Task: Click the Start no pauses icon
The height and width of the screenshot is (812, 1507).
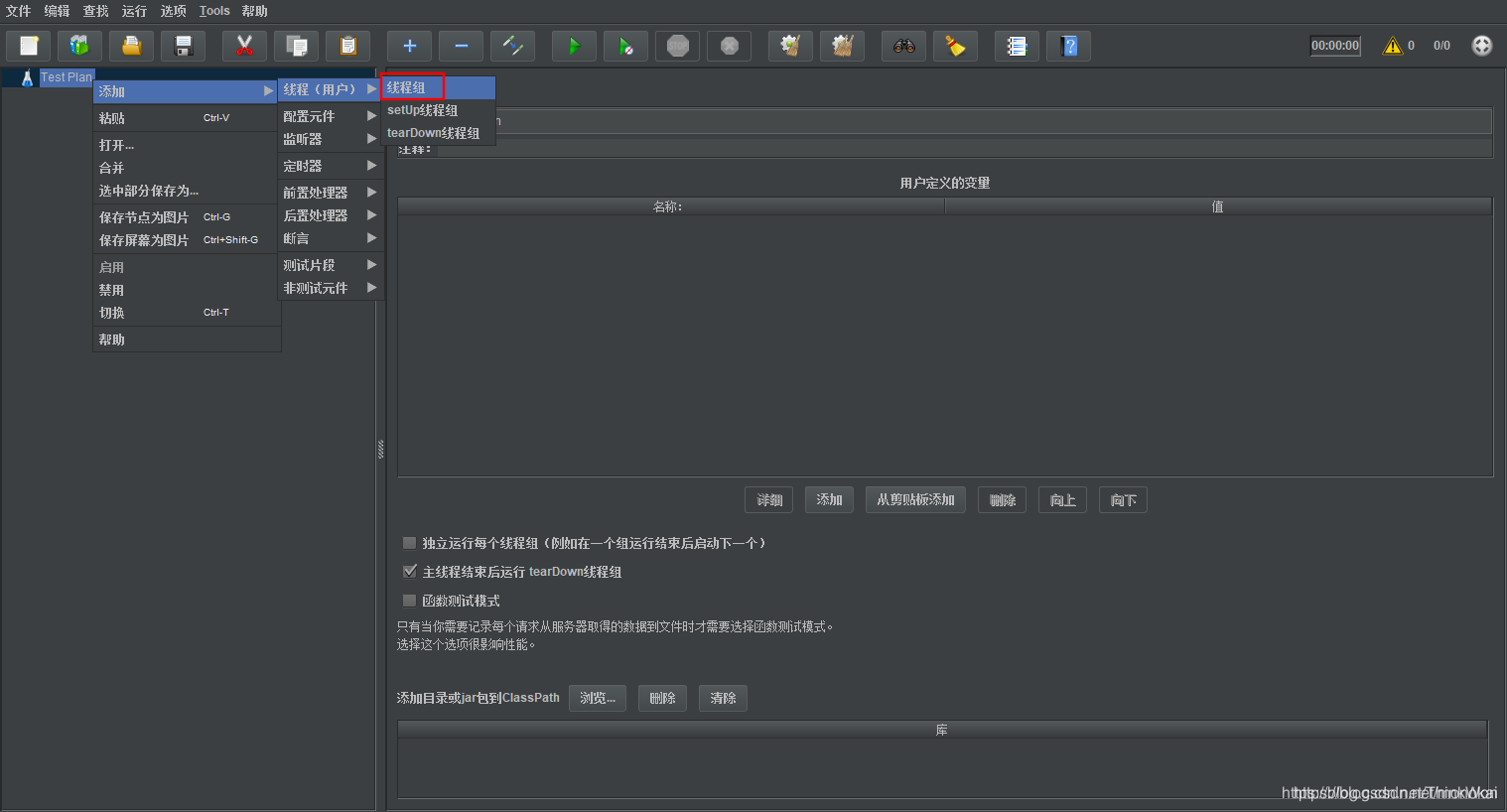Action: (x=625, y=46)
